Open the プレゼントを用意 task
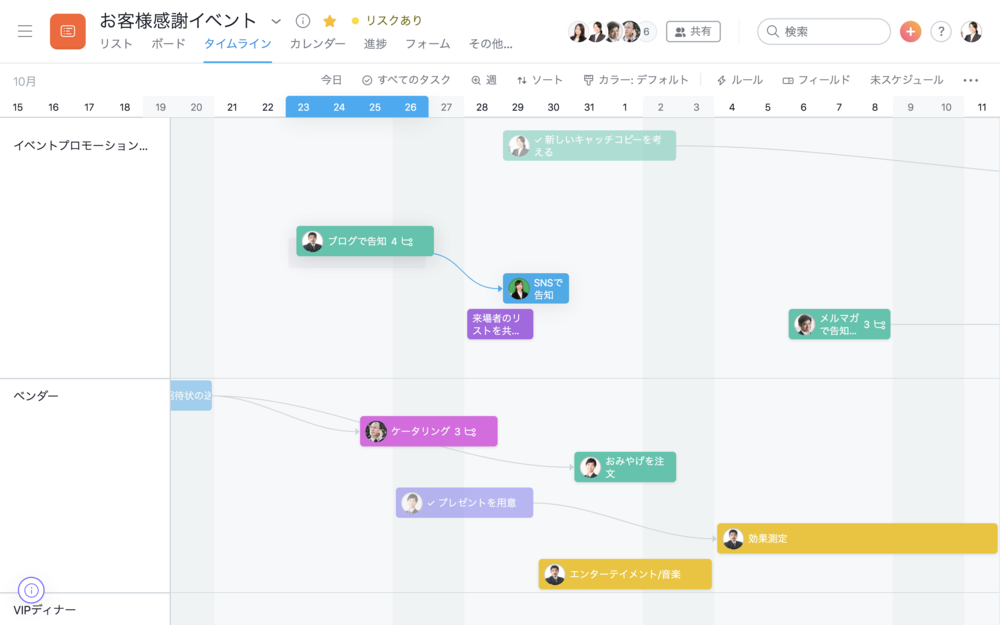Screen dimensions: 1000x625 tap(464, 503)
